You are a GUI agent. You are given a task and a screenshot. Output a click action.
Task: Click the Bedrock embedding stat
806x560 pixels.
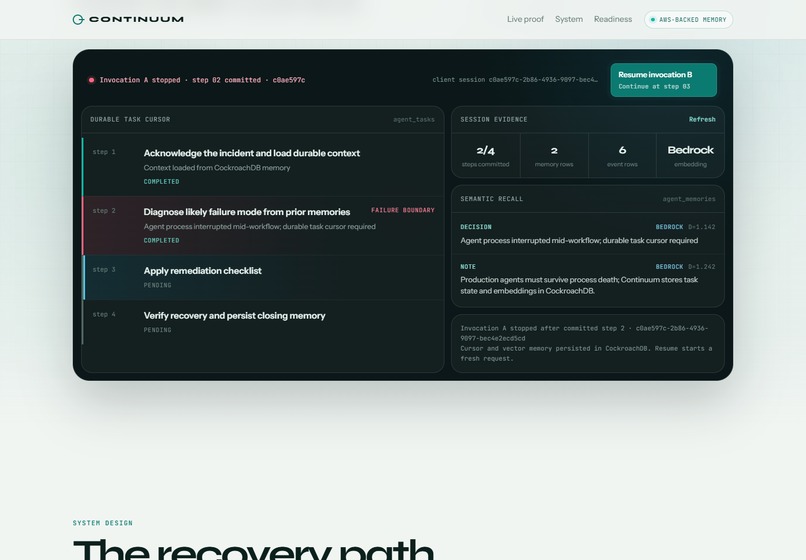pos(690,156)
